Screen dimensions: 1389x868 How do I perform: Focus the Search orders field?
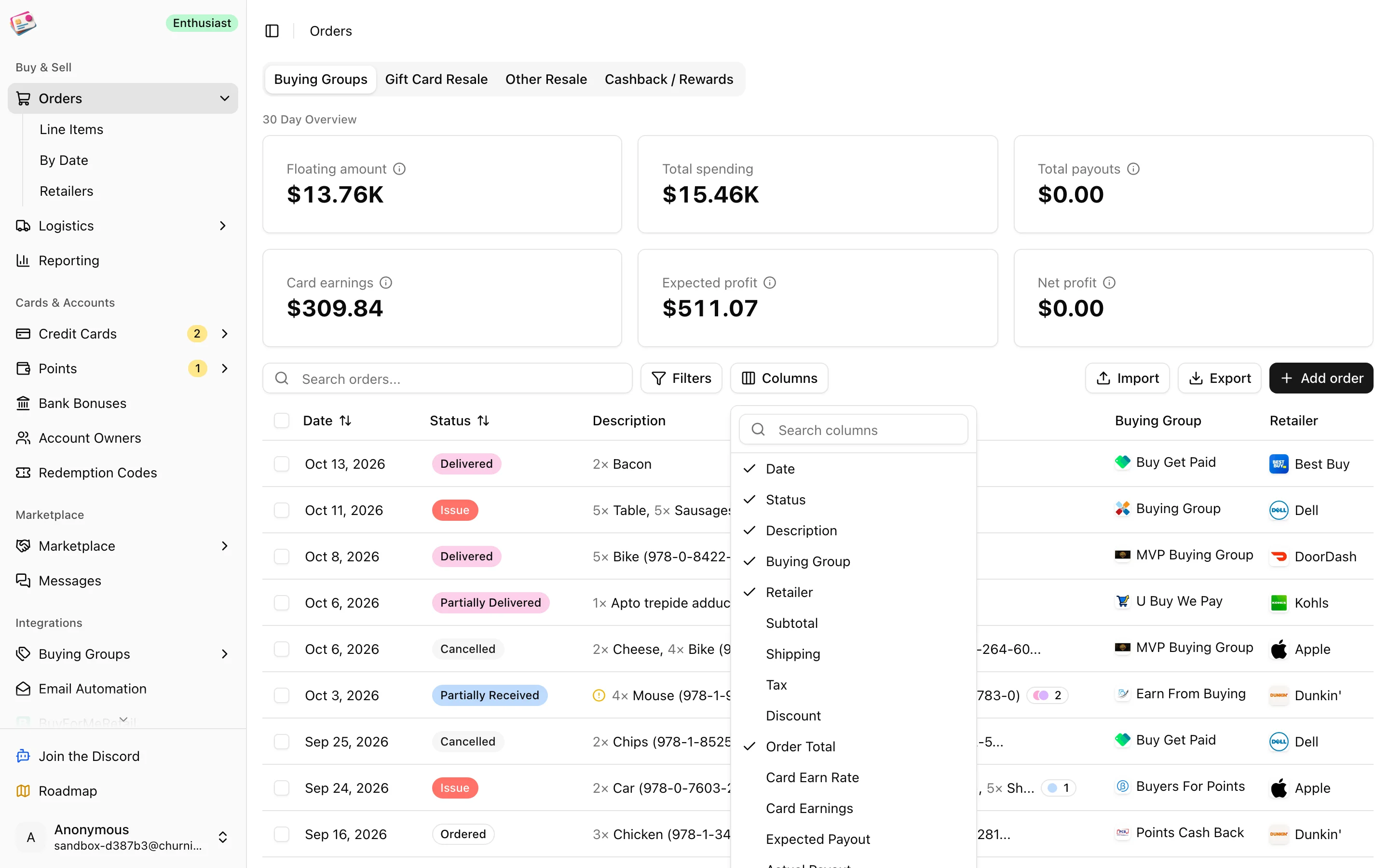448,379
